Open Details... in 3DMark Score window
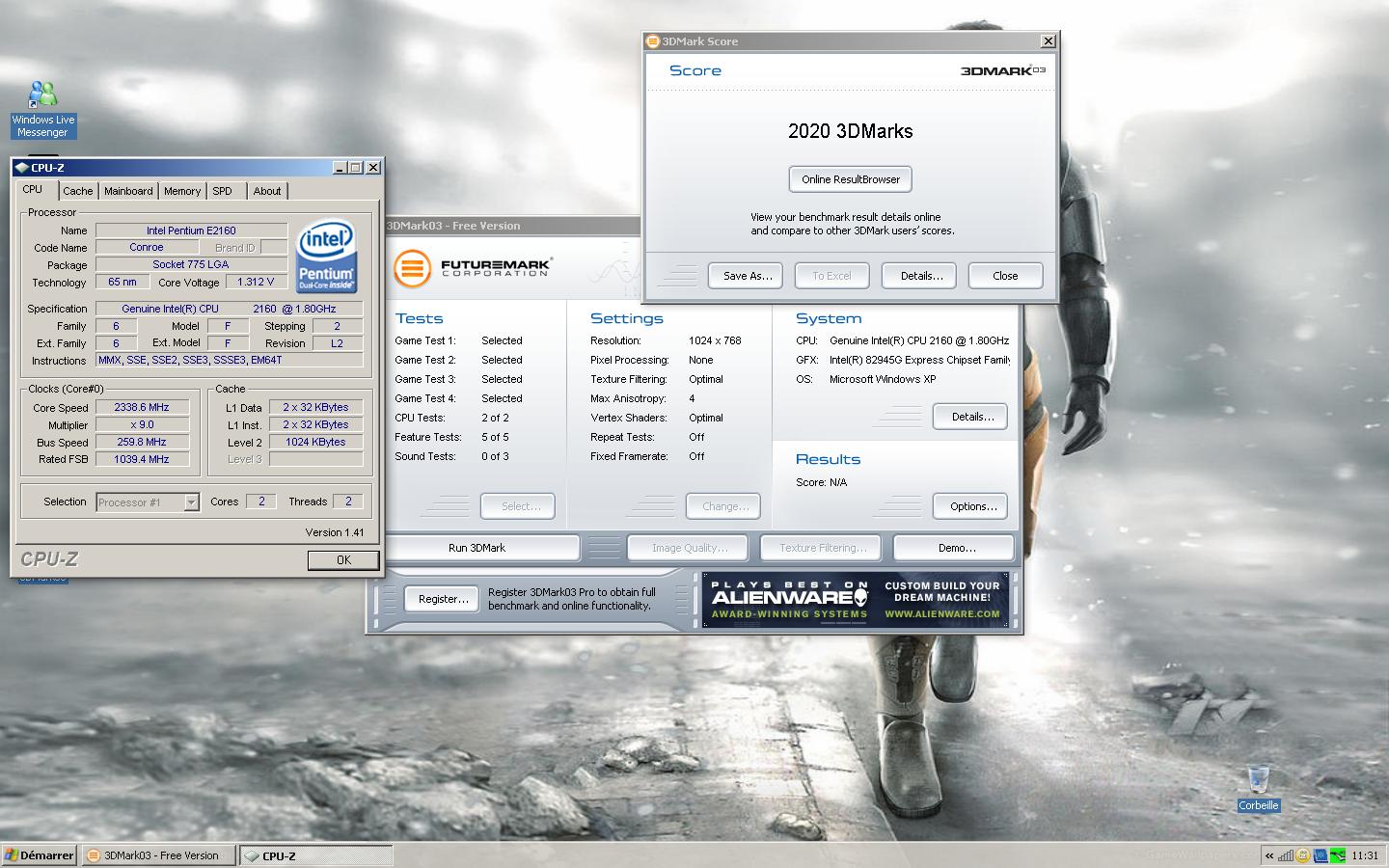 point(921,276)
